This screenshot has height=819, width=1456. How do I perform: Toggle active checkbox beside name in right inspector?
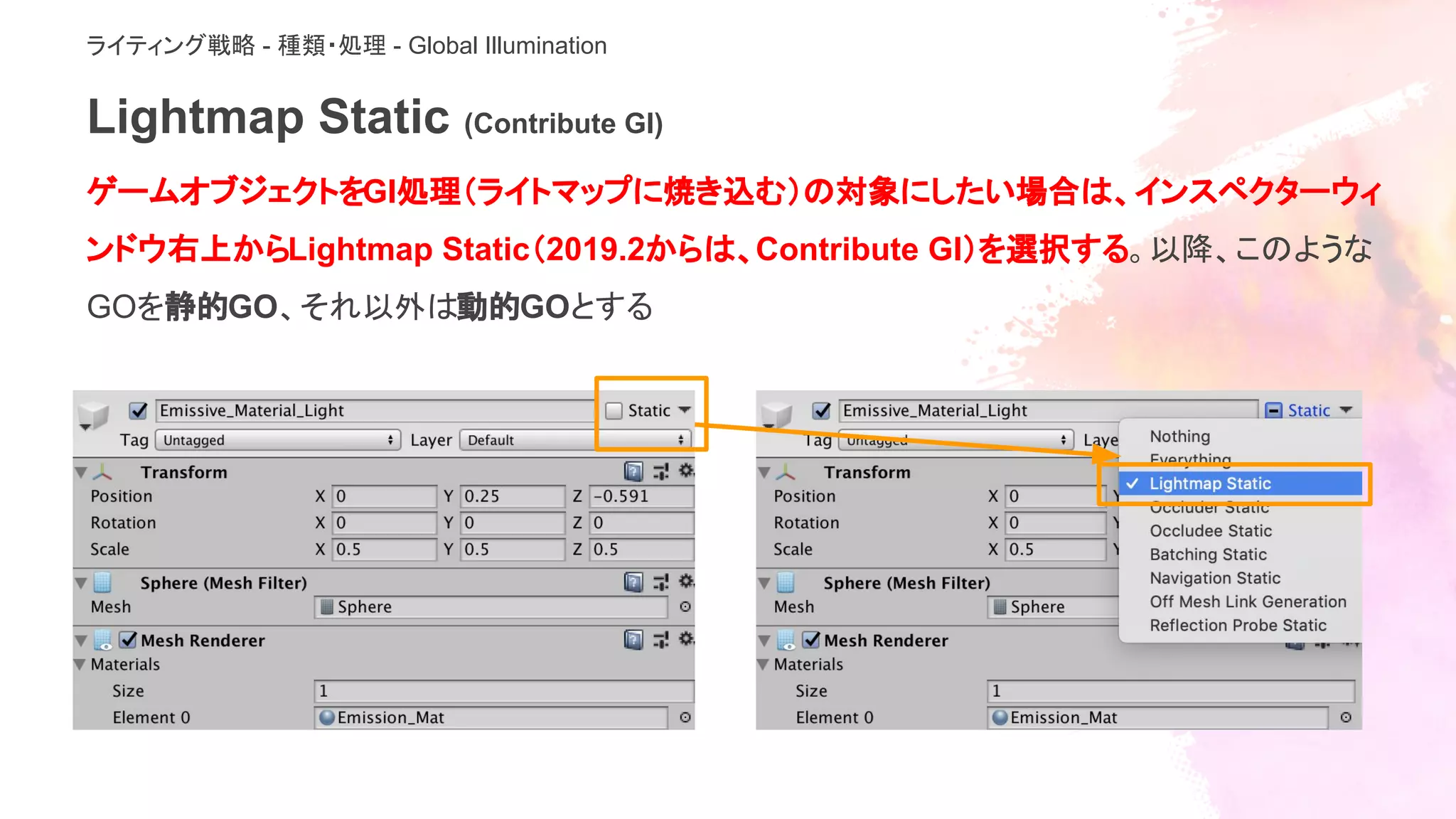pos(821,410)
